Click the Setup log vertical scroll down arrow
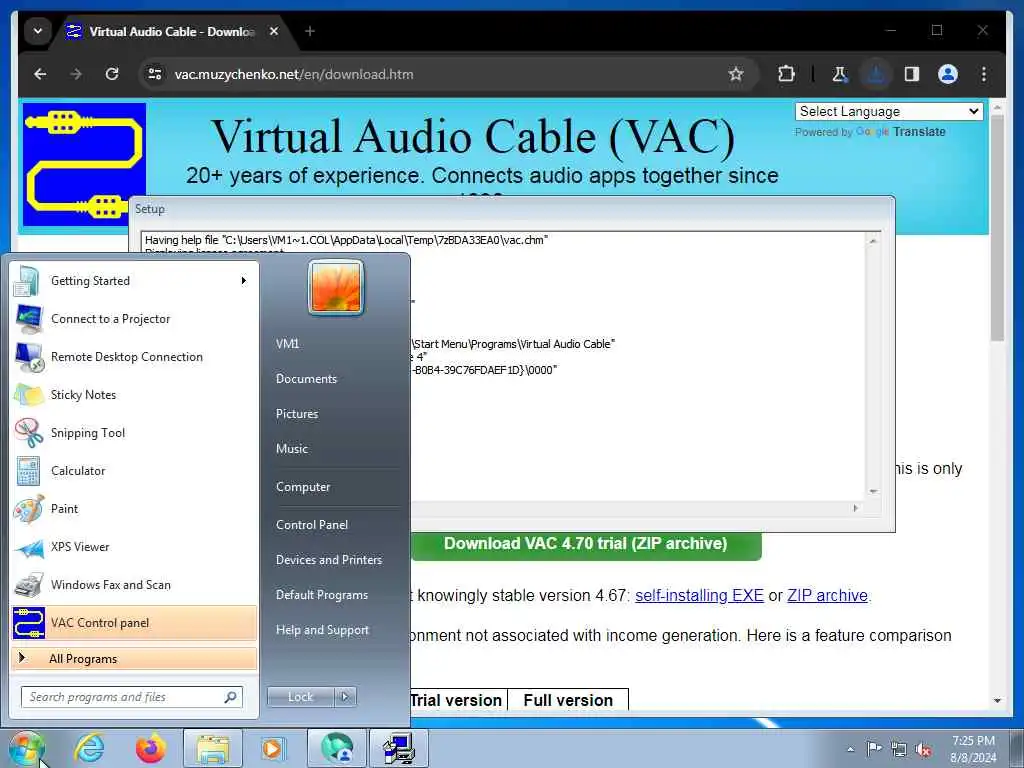The width and height of the screenshot is (1024, 768). point(873,491)
